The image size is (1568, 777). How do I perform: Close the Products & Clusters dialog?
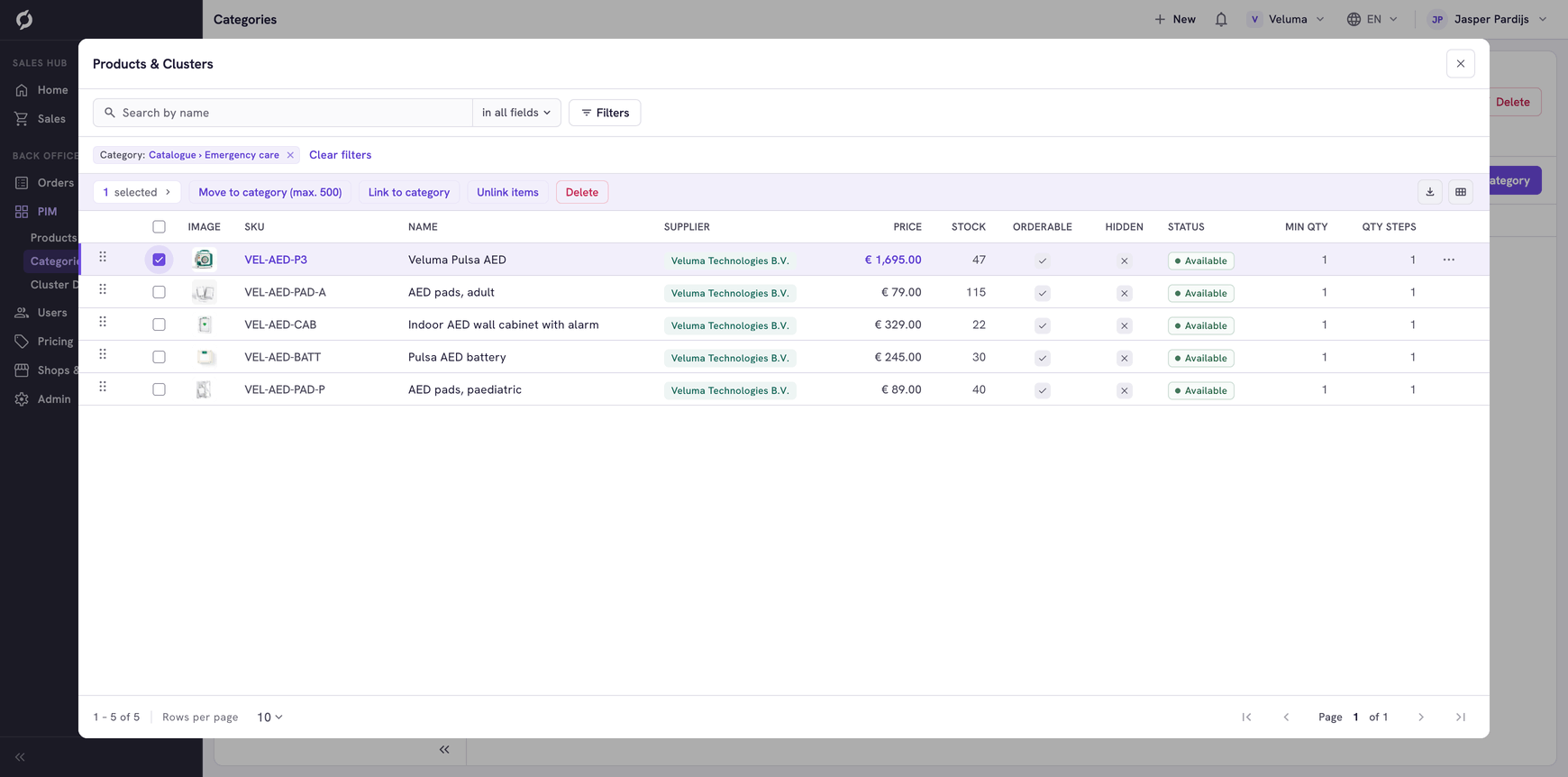coord(1461,64)
